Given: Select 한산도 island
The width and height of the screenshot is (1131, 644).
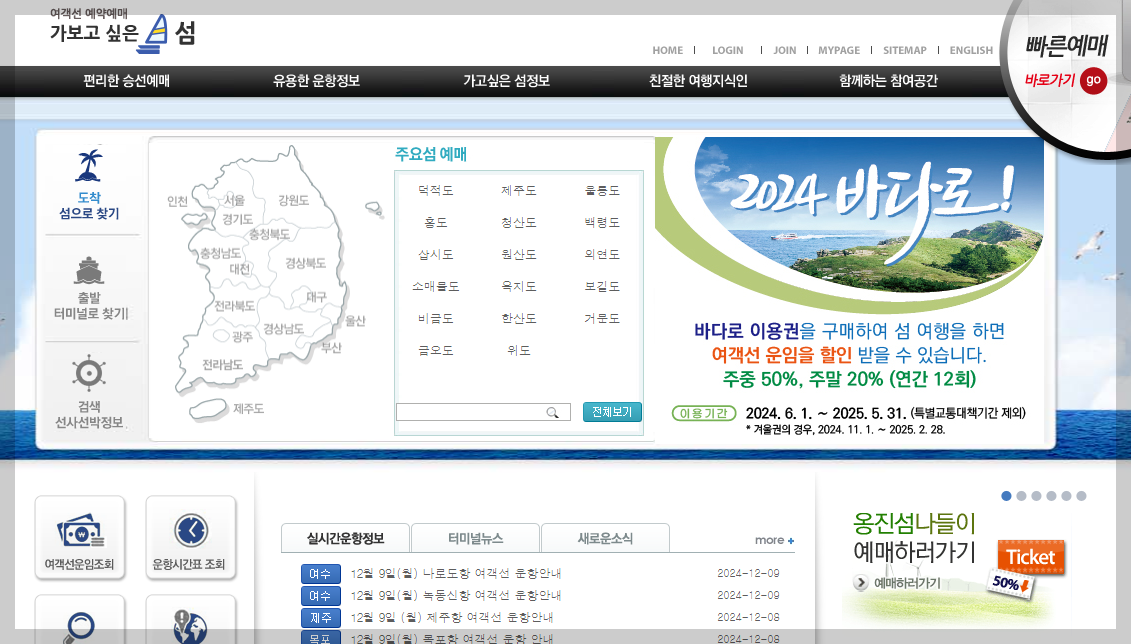Looking at the screenshot, I should tap(519, 318).
